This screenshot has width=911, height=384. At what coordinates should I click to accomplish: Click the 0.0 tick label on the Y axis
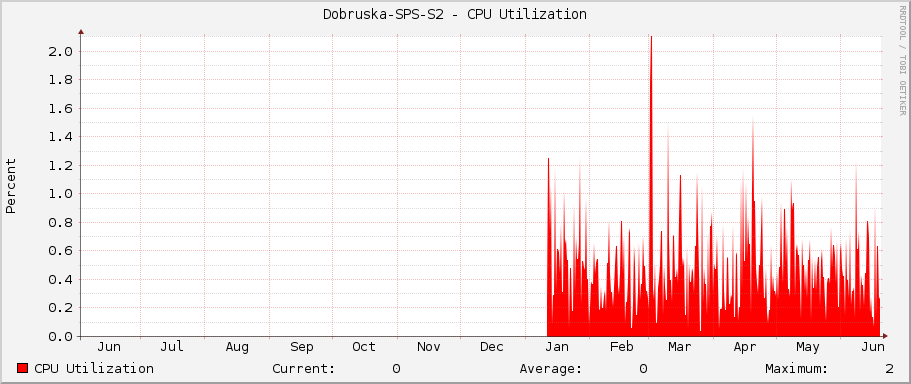(x=61, y=337)
